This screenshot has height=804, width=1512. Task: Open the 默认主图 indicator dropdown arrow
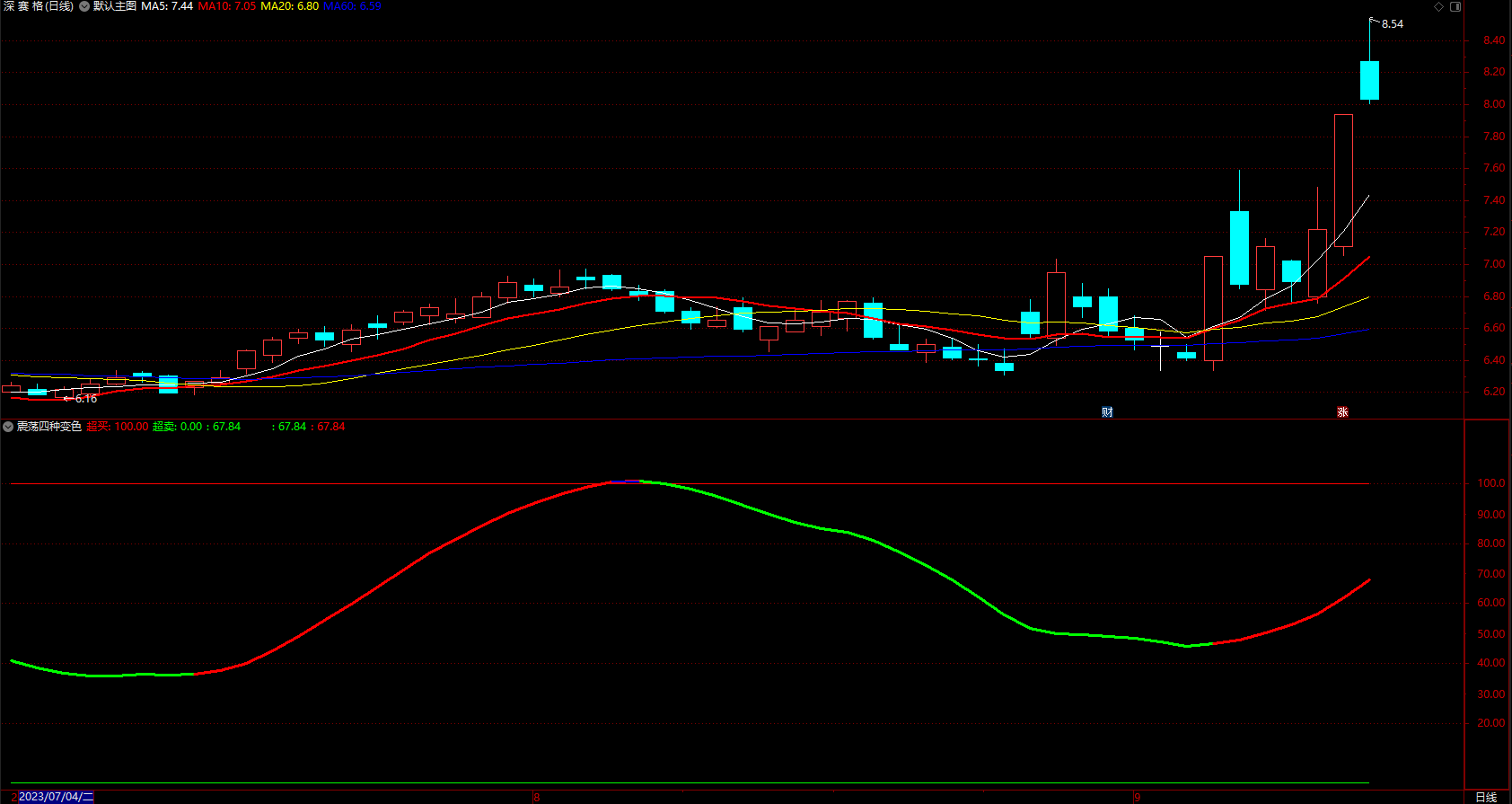tap(84, 6)
